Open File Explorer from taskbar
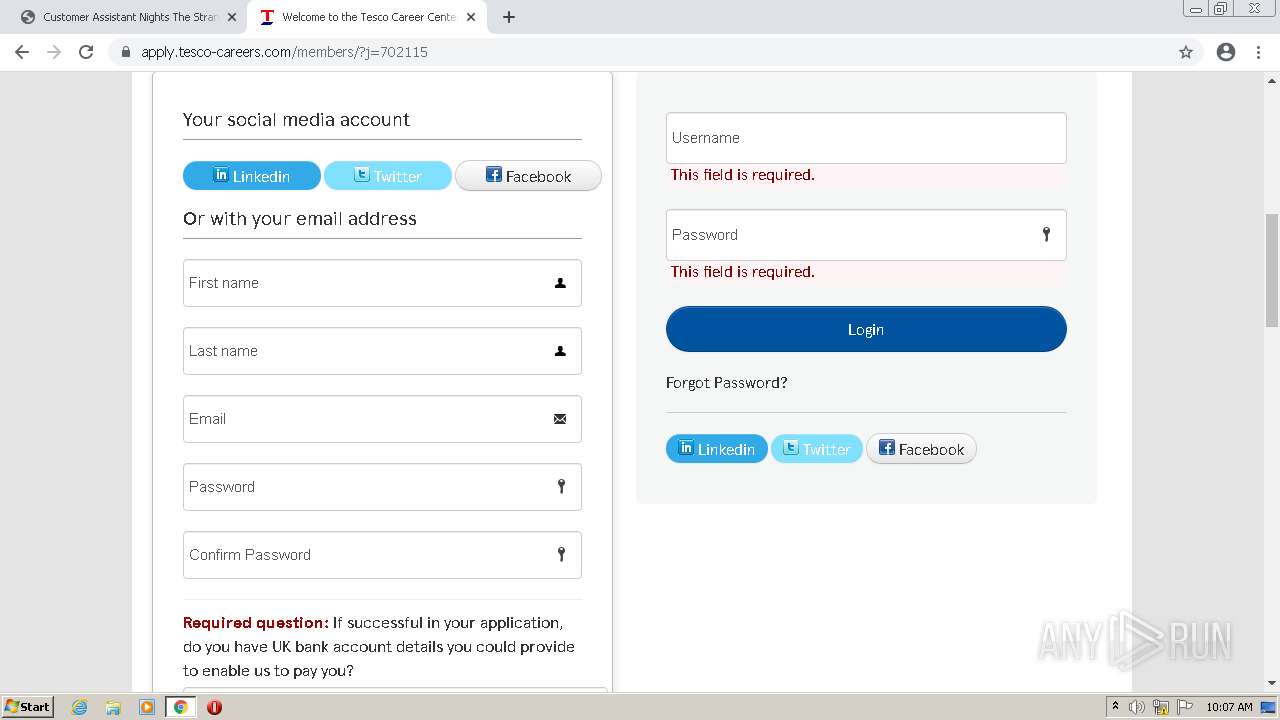Image resolution: width=1280 pixels, height=720 pixels. tap(113, 707)
